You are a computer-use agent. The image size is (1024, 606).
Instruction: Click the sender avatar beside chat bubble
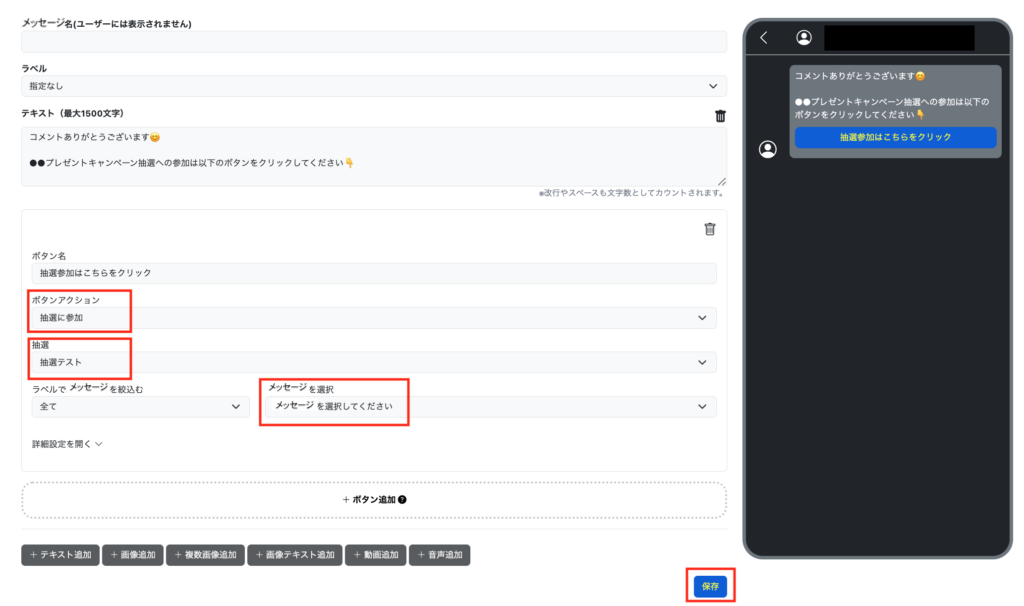[x=768, y=149]
